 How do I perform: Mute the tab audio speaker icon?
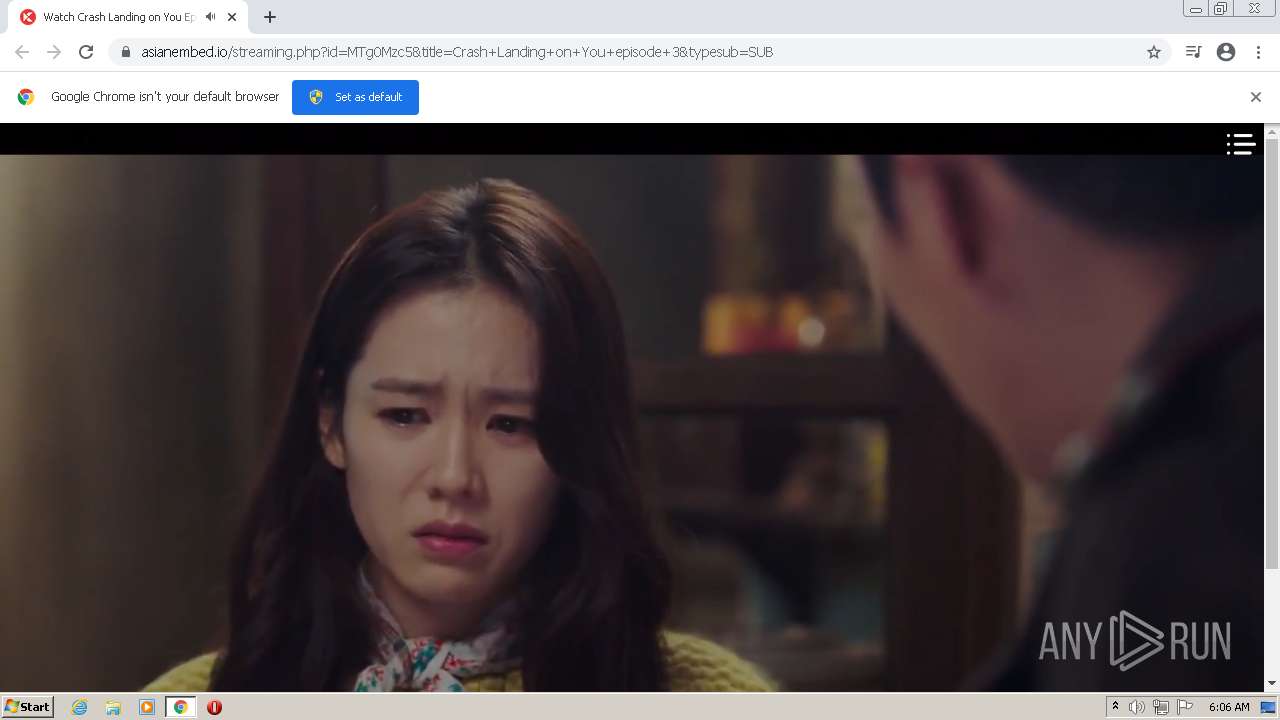click(210, 17)
